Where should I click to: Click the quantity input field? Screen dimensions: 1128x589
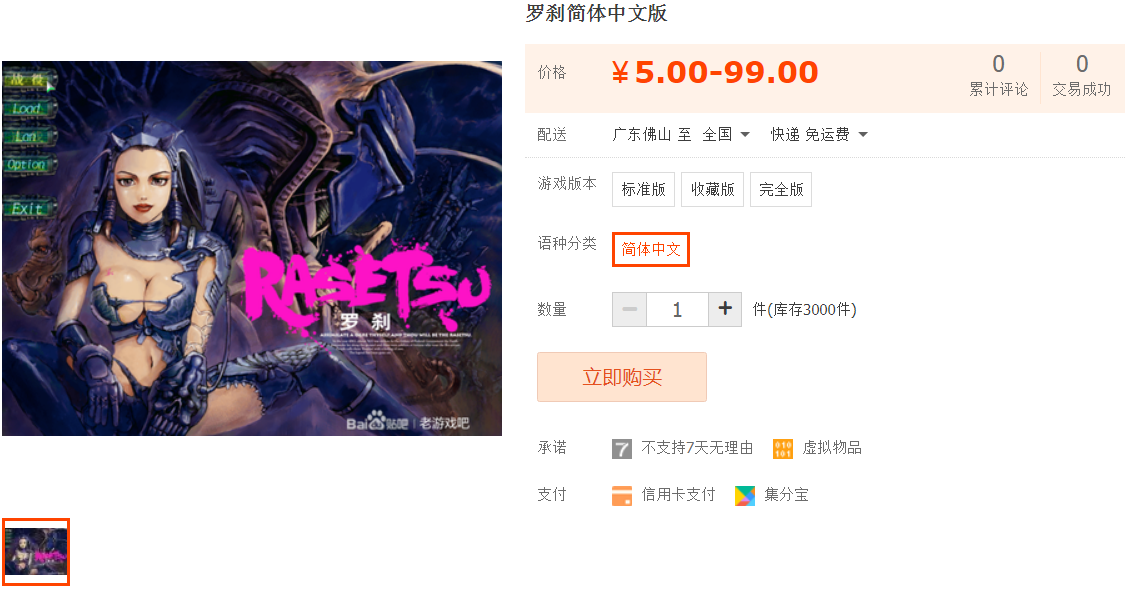677,309
